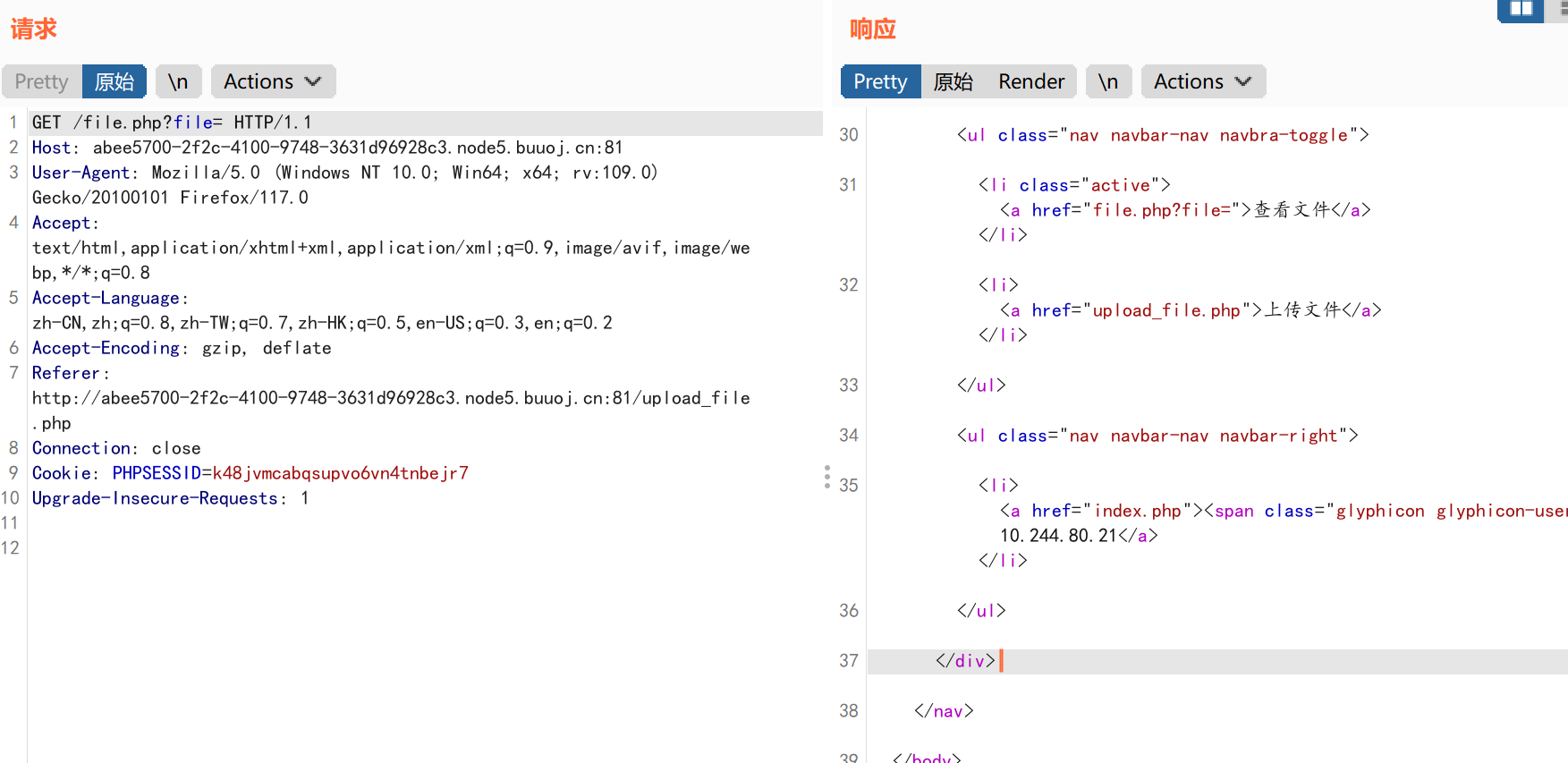Select the 原始 tab in the response pane
This screenshot has height=763, width=1568.
pos(954,81)
